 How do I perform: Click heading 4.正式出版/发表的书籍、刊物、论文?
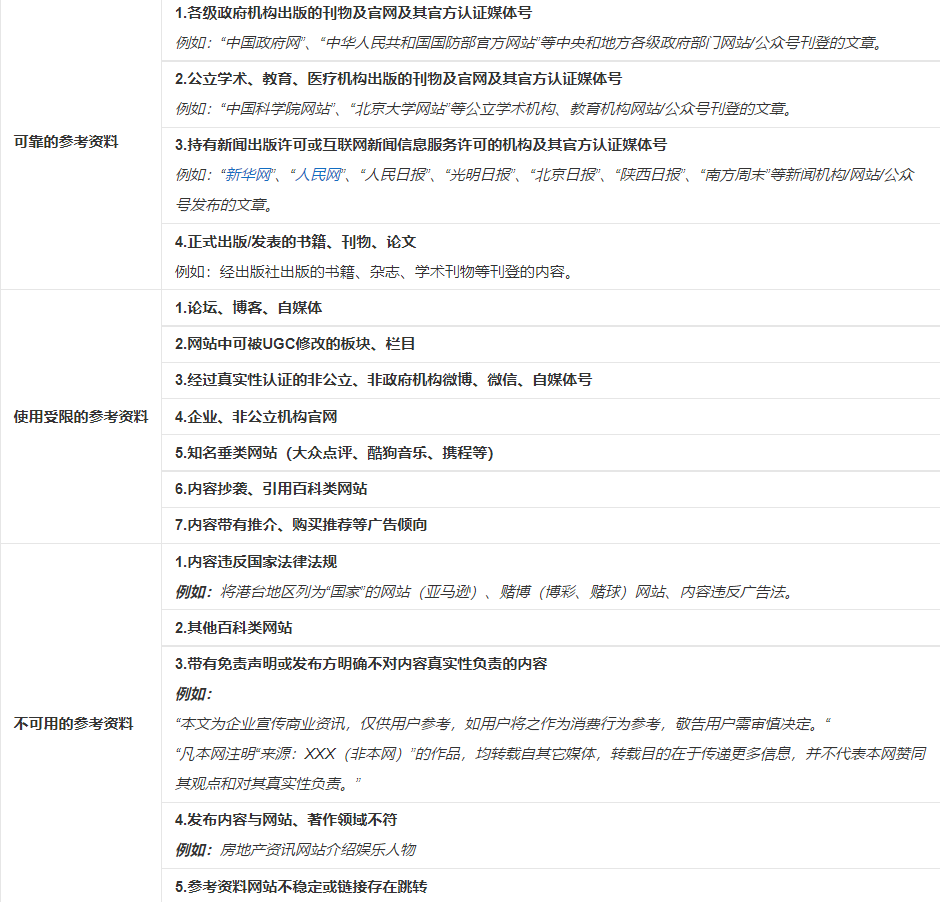(x=296, y=242)
